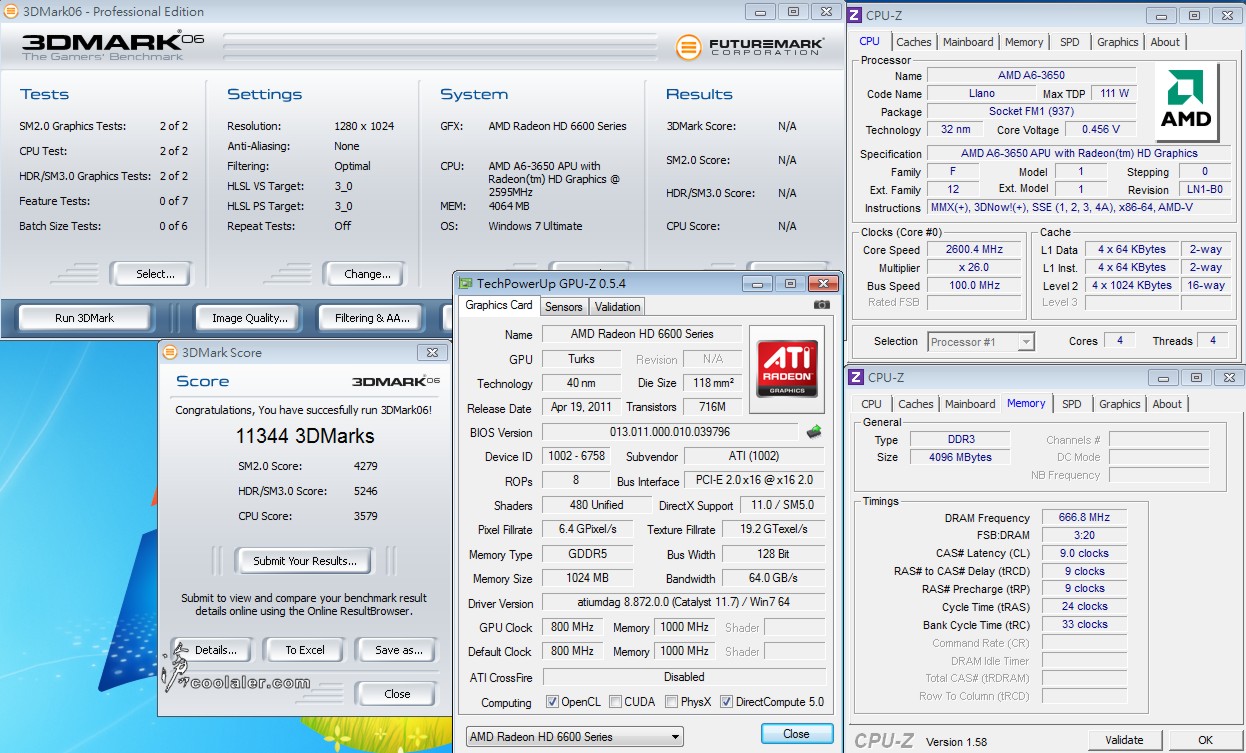Viewport: 1246px width, 753px height.
Task: Toggle the CUDA checkbox
Action: click(x=615, y=702)
